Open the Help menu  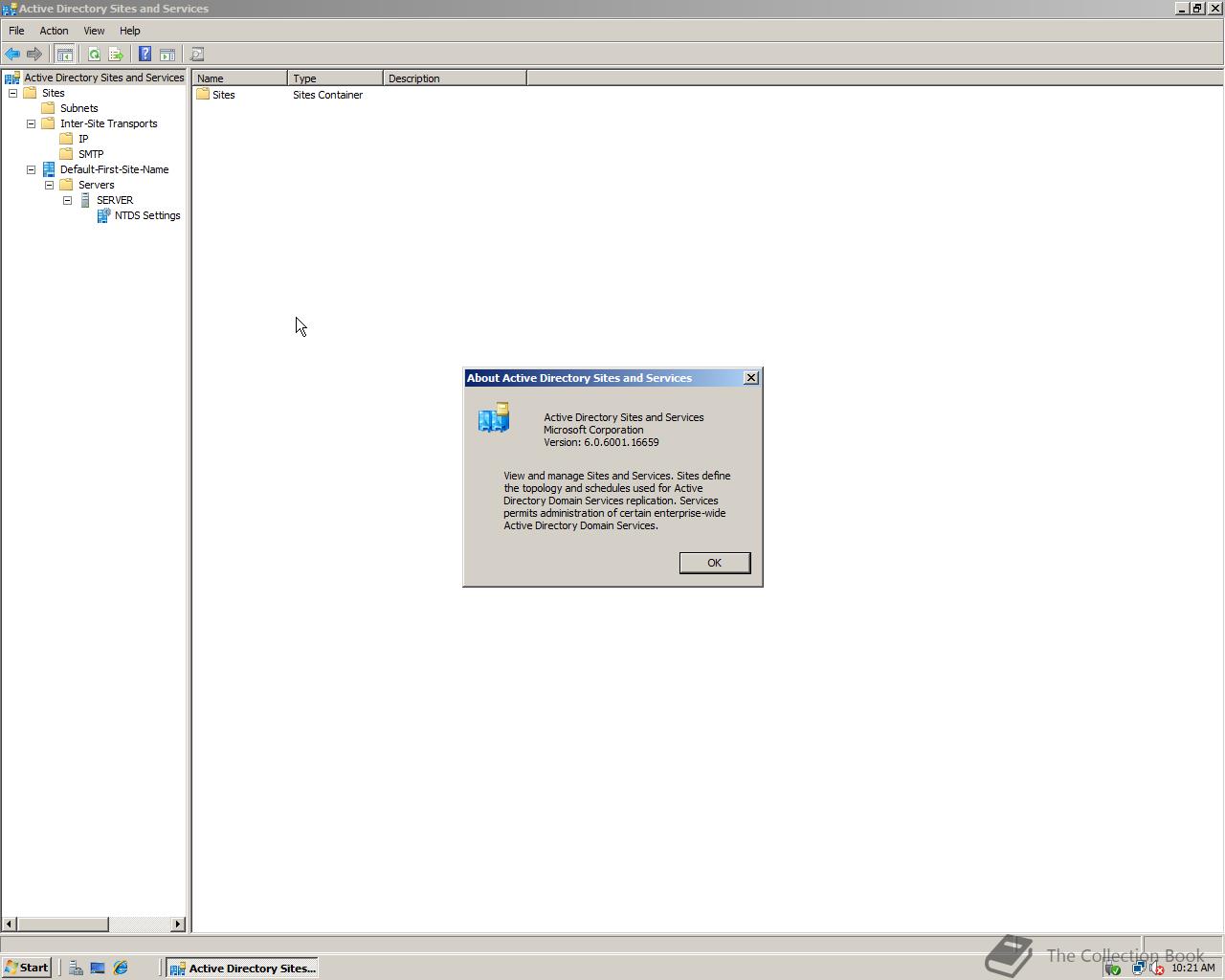coord(130,31)
